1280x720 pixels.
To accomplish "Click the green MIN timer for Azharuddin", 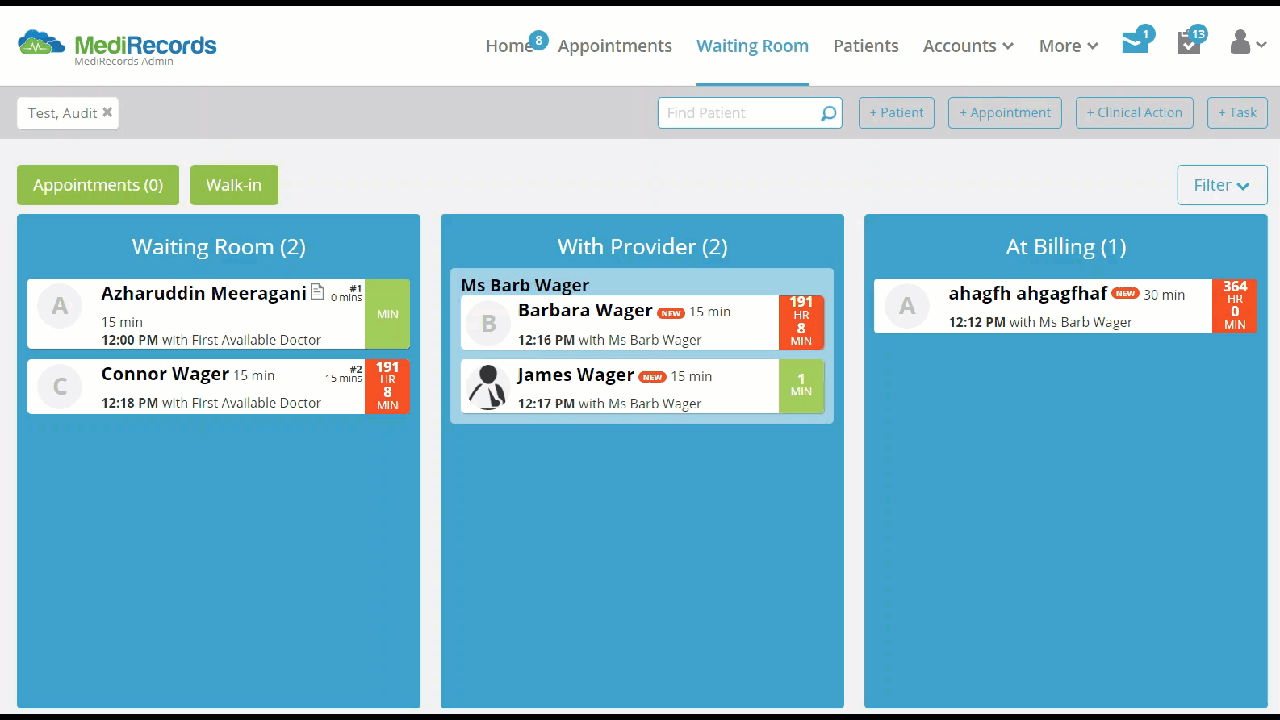I will 387,314.
